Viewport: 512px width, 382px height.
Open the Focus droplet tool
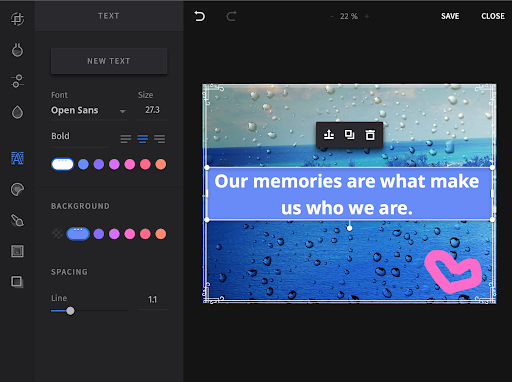(17, 112)
